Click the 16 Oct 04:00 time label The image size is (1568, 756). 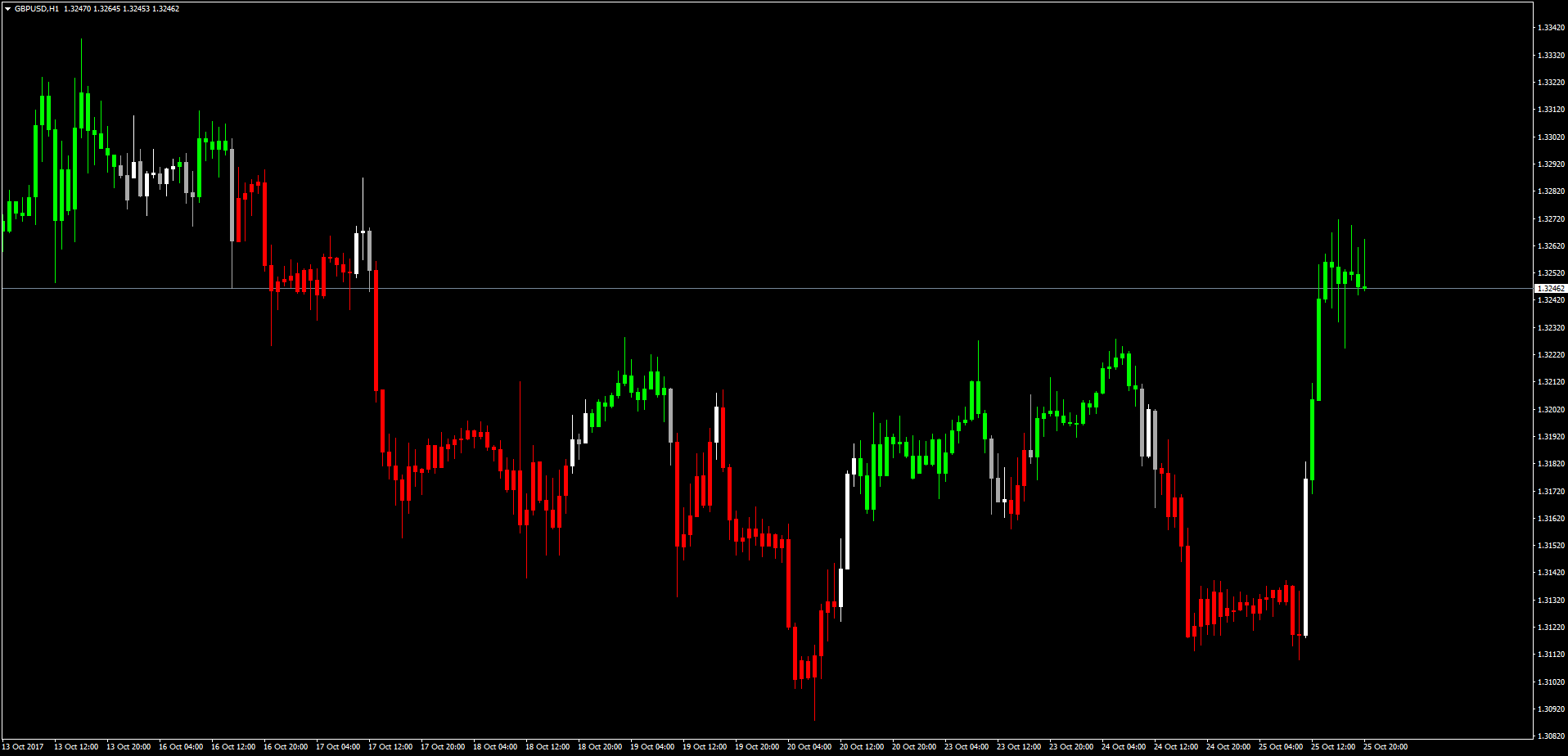[181, 747]
